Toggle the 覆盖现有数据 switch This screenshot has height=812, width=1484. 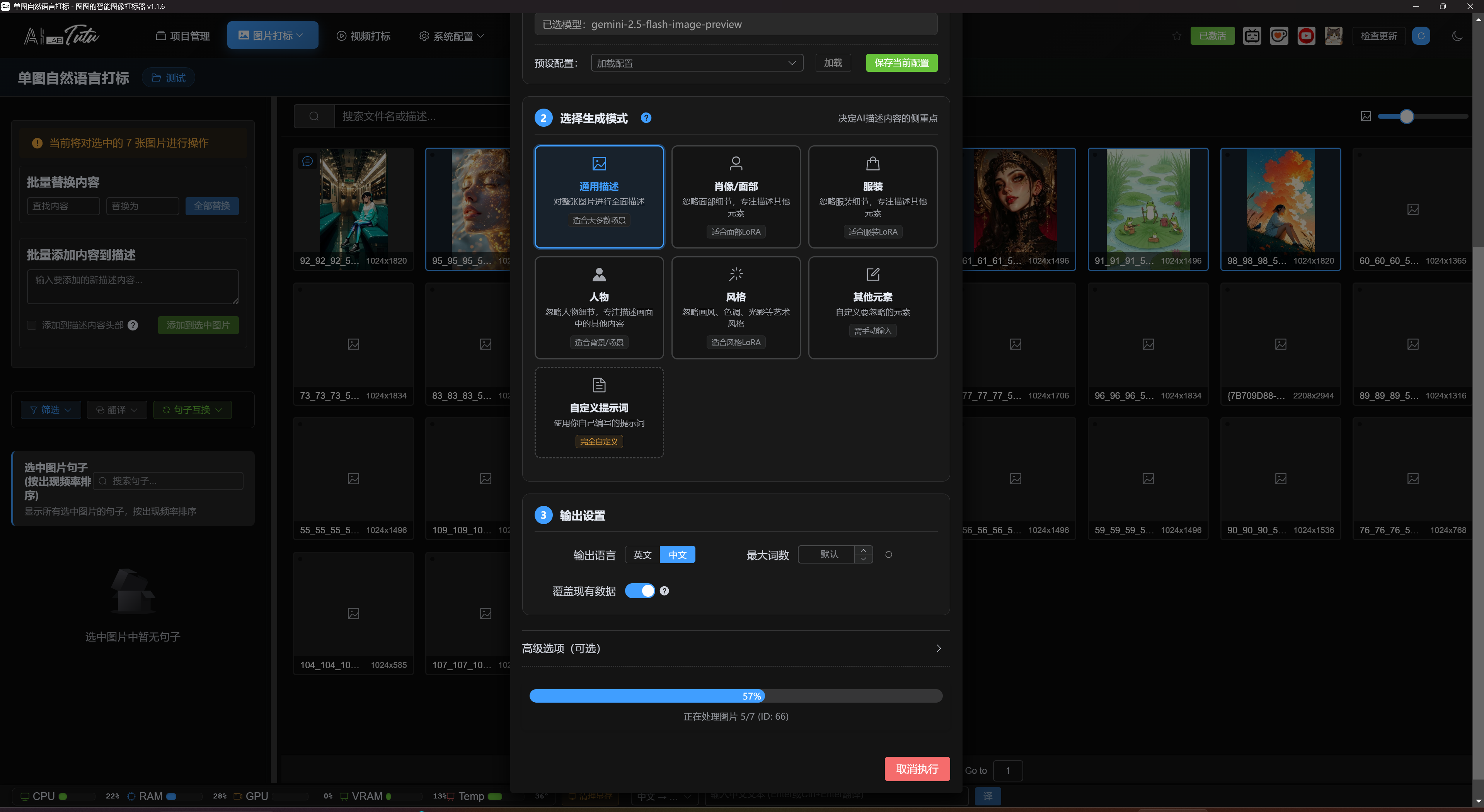pos(639,591)
